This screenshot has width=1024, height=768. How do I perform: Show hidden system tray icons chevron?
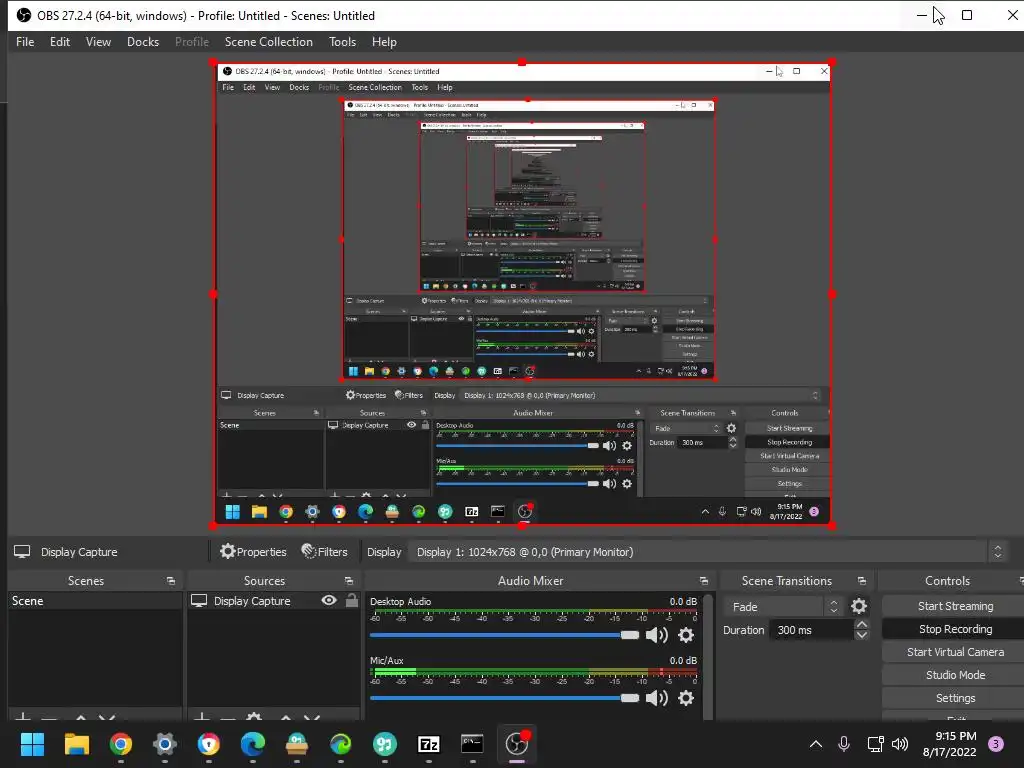coord(816,744)
